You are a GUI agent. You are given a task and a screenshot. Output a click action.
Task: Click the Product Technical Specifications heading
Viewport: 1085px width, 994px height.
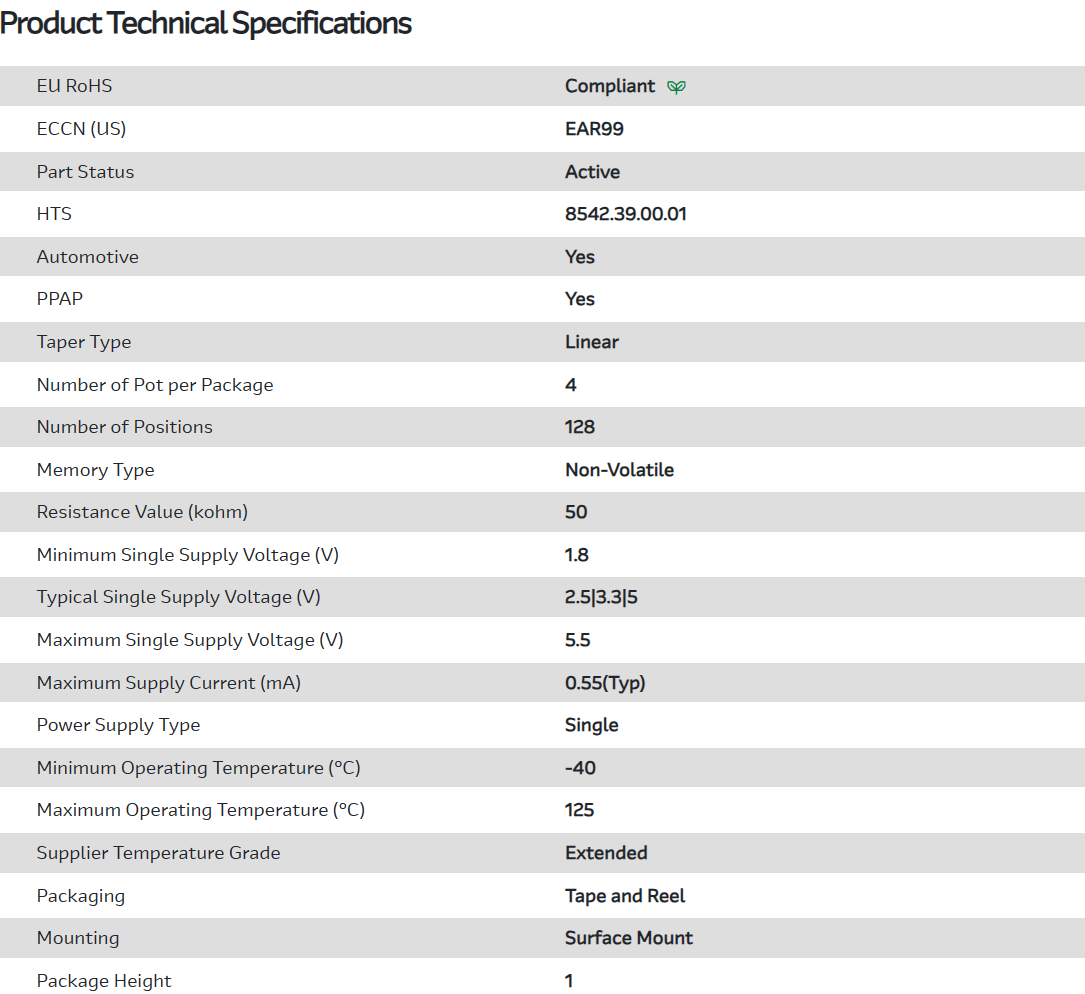pyautogui.click(x=206, y=23)
